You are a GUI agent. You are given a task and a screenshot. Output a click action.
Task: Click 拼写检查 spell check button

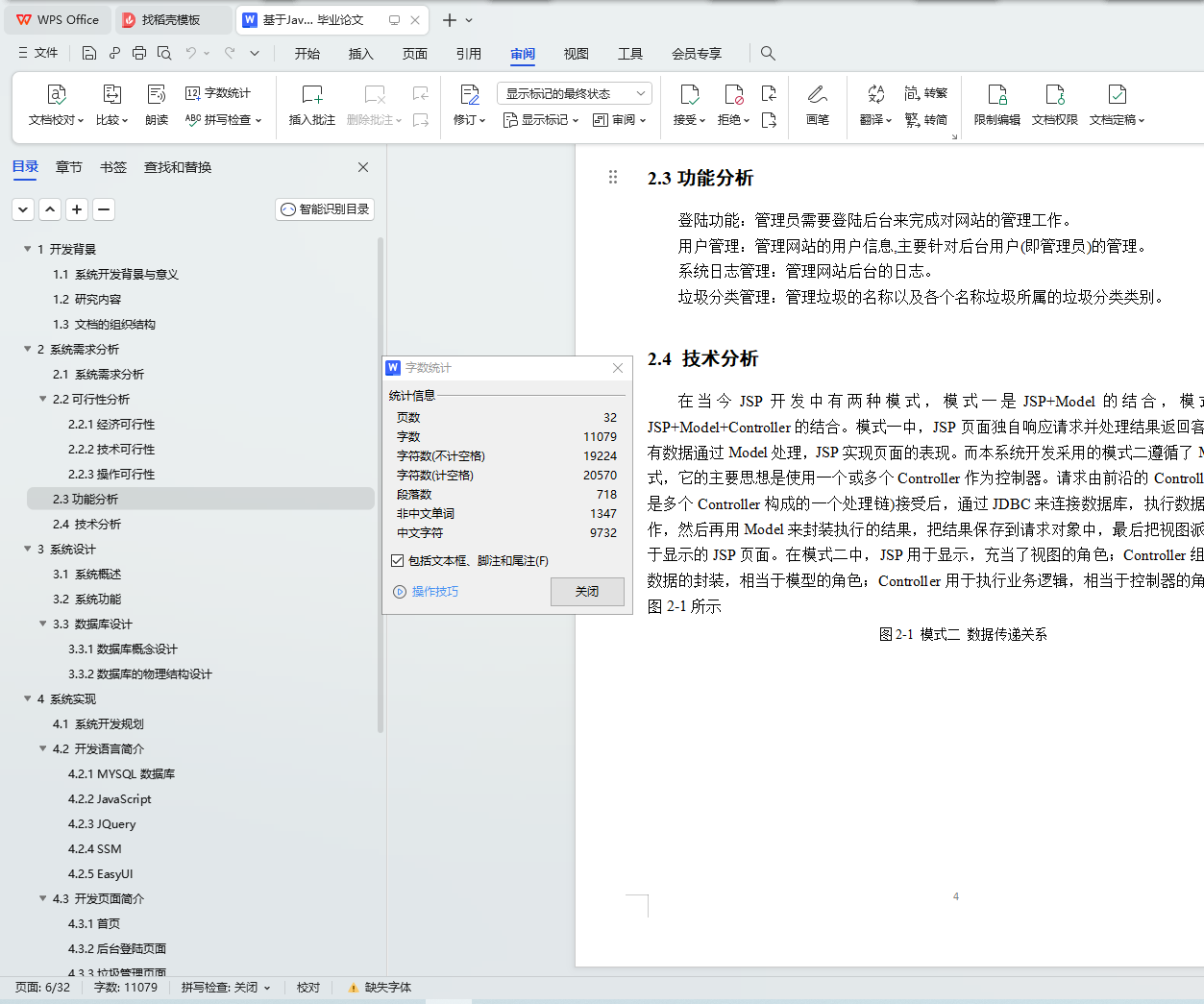coord(223,120)
